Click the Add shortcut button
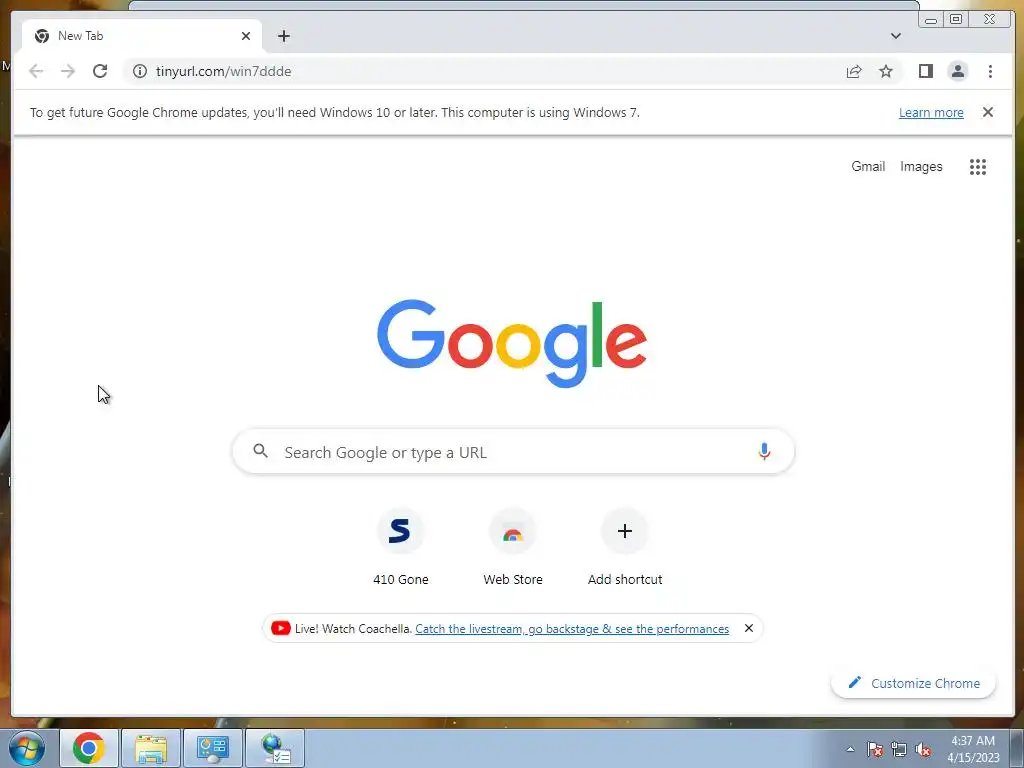 tap(624, 548)
